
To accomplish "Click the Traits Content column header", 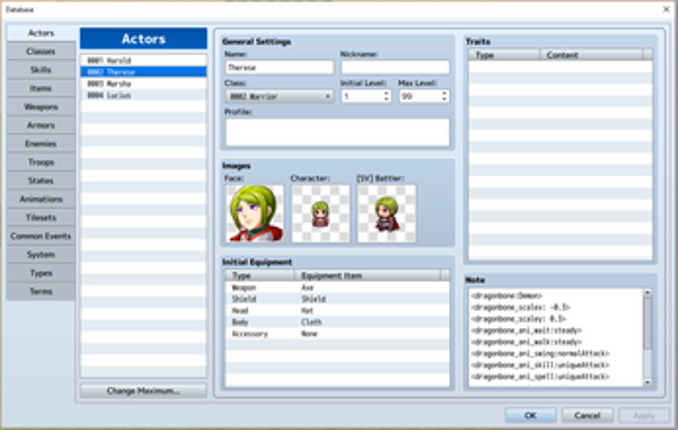I will pyautogui.click(x=592, y=55).
